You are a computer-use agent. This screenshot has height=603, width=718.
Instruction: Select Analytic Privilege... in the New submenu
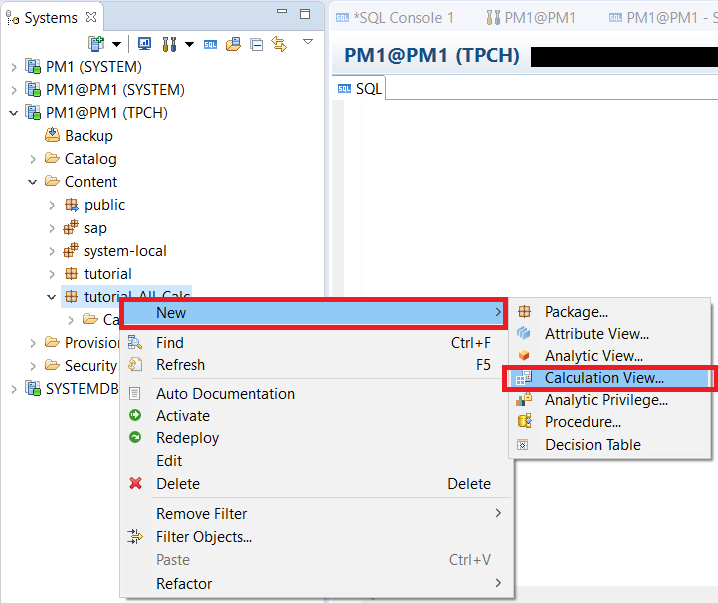(610, 400)
